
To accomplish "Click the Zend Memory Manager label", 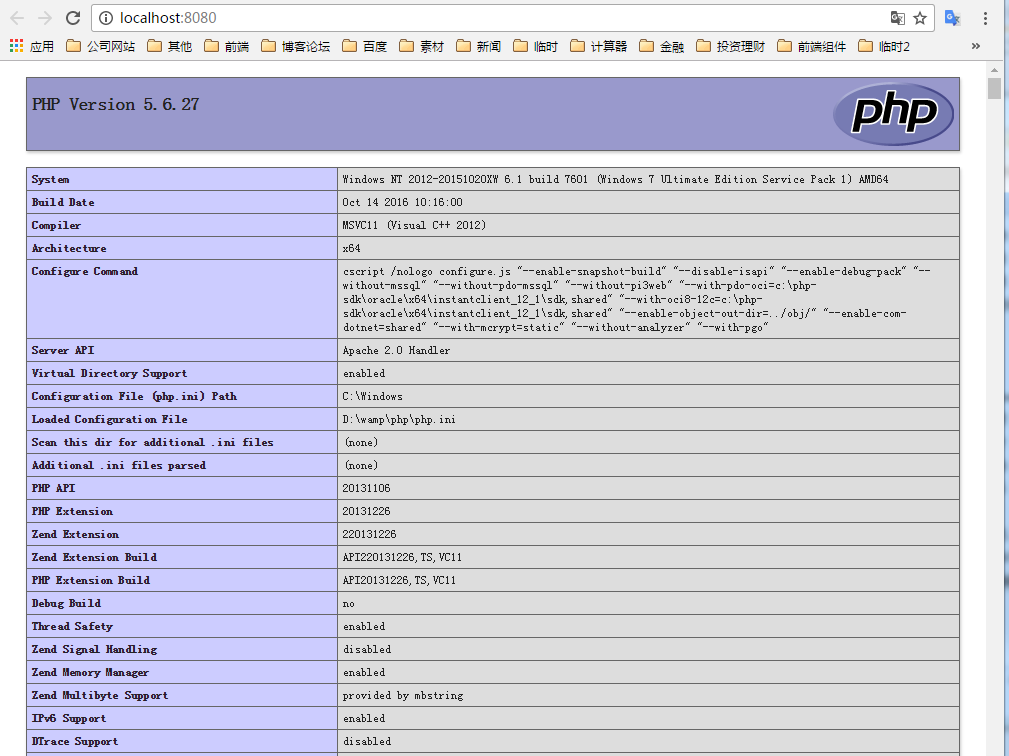I will tap(90, 672).
